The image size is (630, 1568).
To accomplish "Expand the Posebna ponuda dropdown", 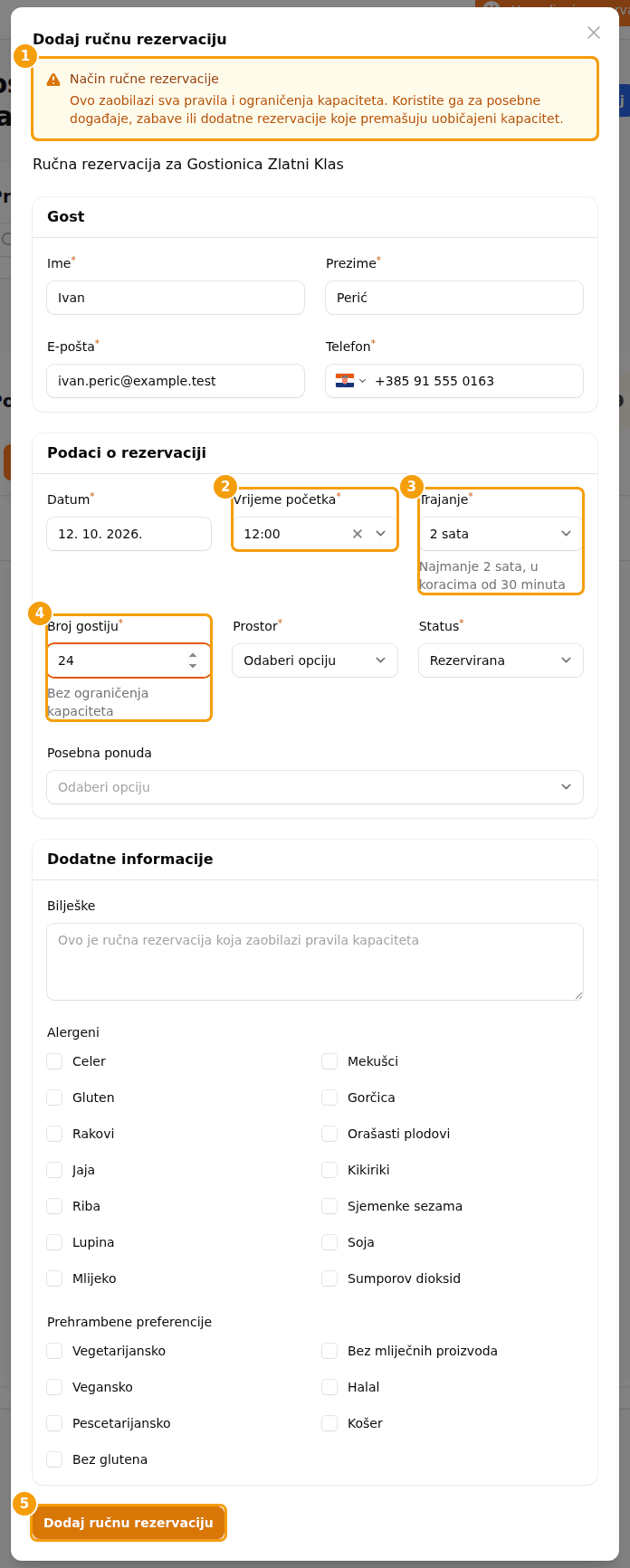I will [315, 787].
